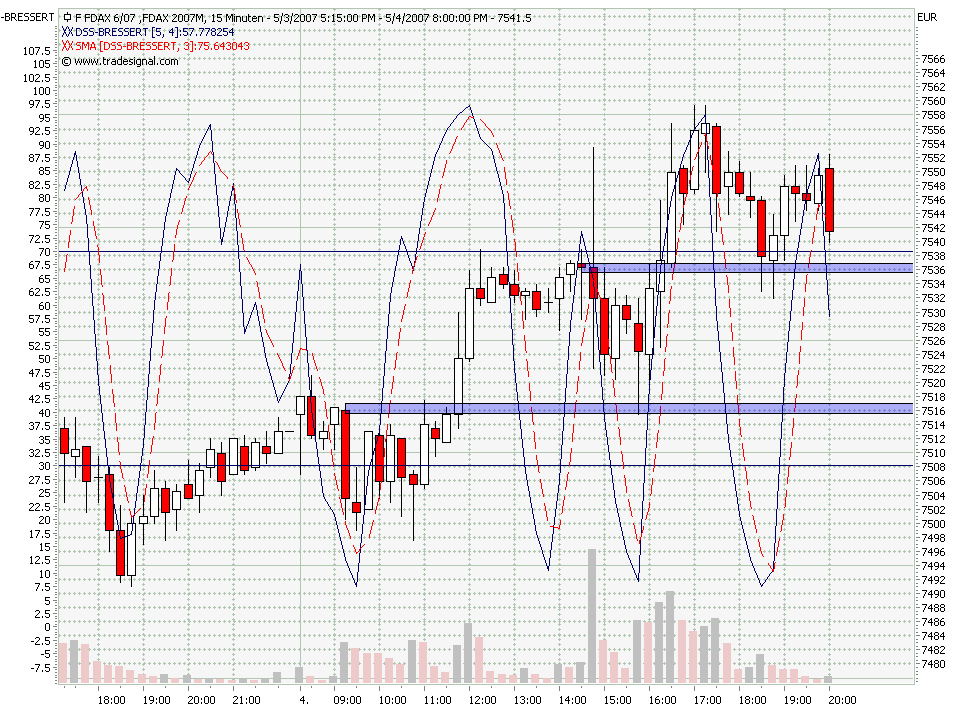Click the 107.5 oscillator scale label

coord(37,51)
